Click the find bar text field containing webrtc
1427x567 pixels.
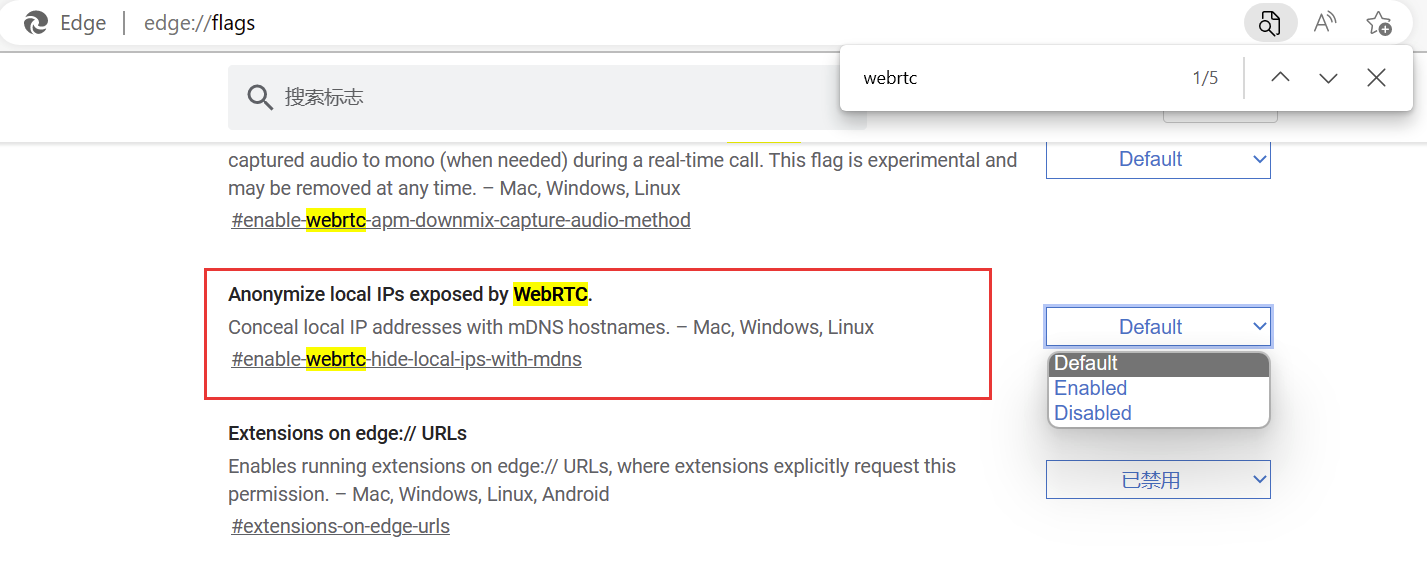pyautogui.click(x=1010, y=78)
